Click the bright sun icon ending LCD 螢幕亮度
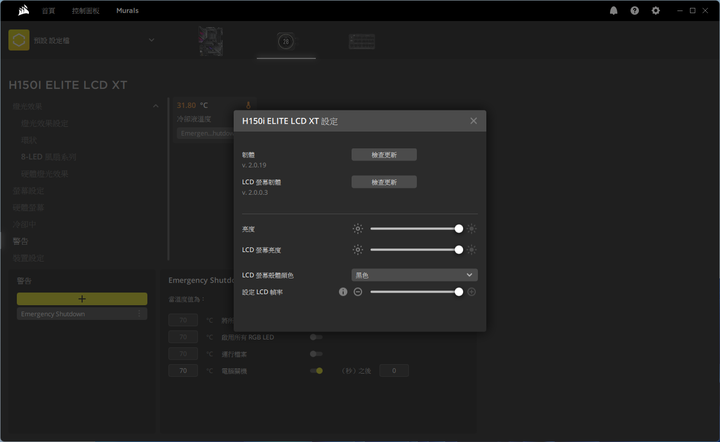Viewport: 720px width, 442px height. (x=472, y=250)
